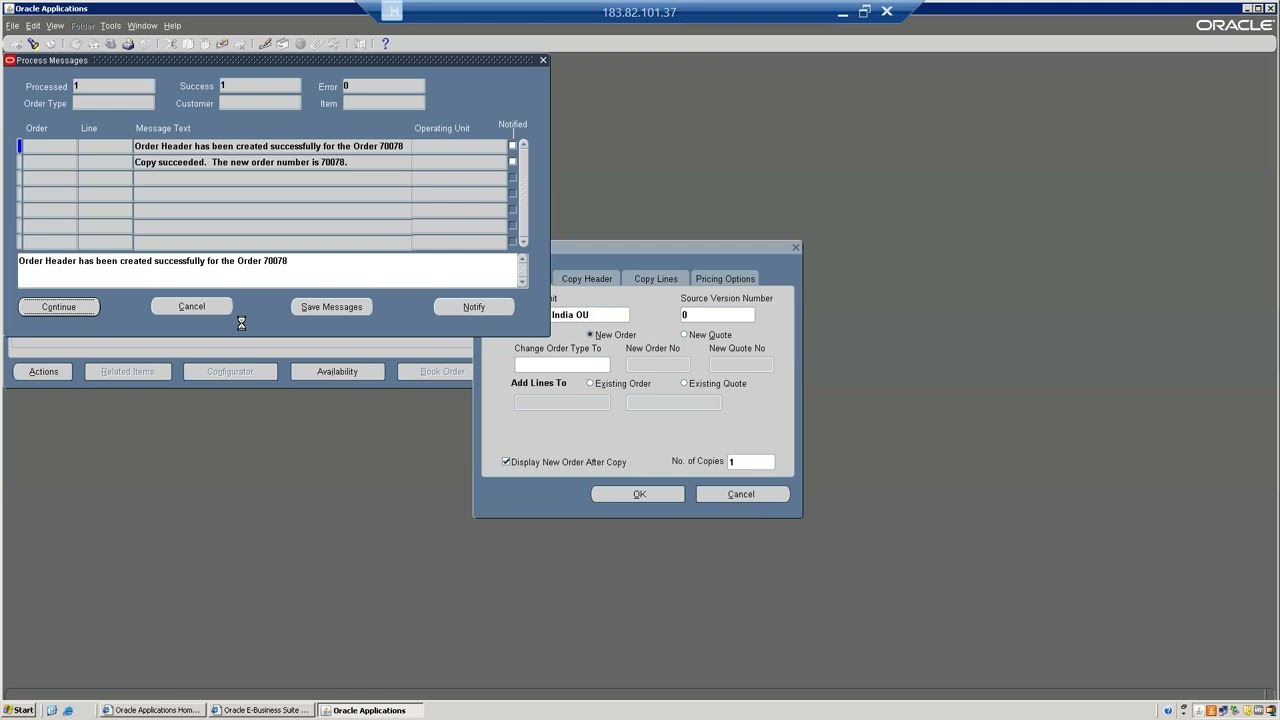This screenshot has height=720, width=1280.
Task: Click the Attachments paperclip toolbar icon
Action: [x=317, y=44]
